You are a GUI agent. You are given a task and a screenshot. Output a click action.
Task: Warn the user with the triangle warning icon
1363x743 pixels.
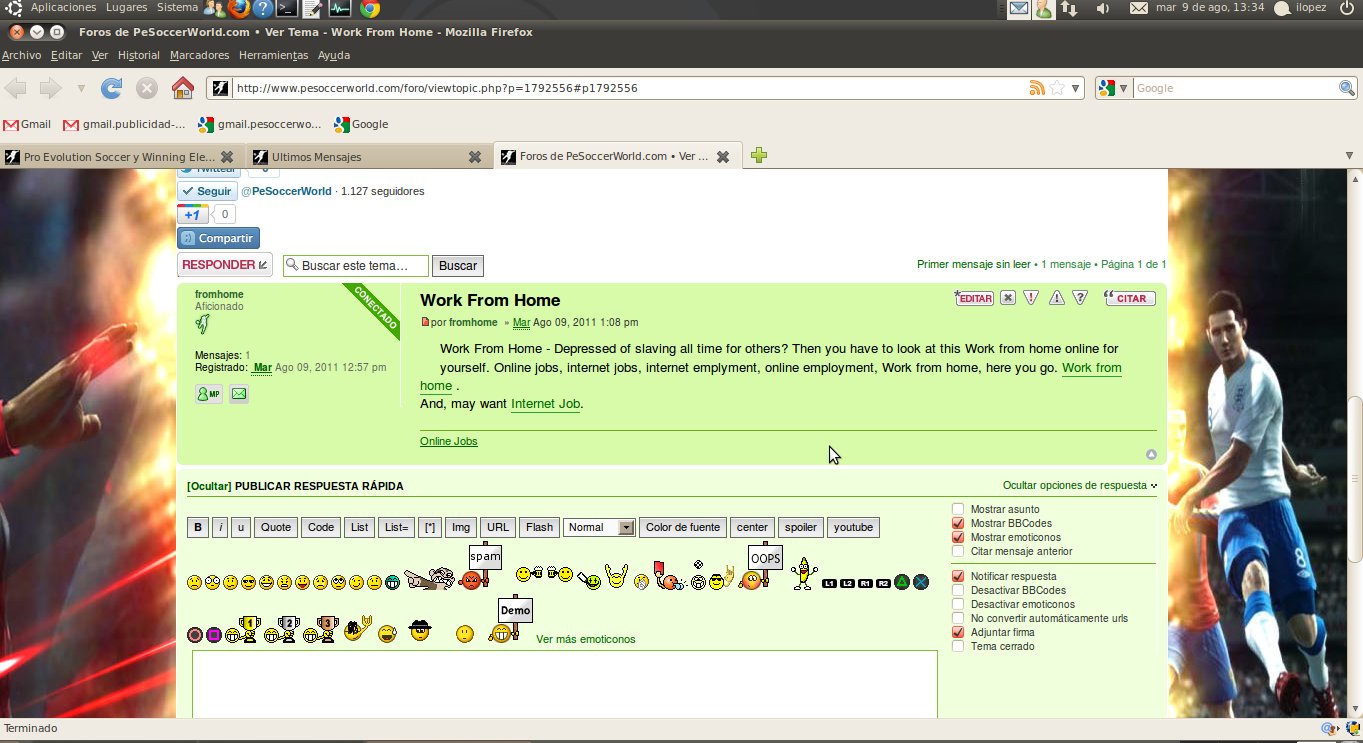tap(1056, 298)
